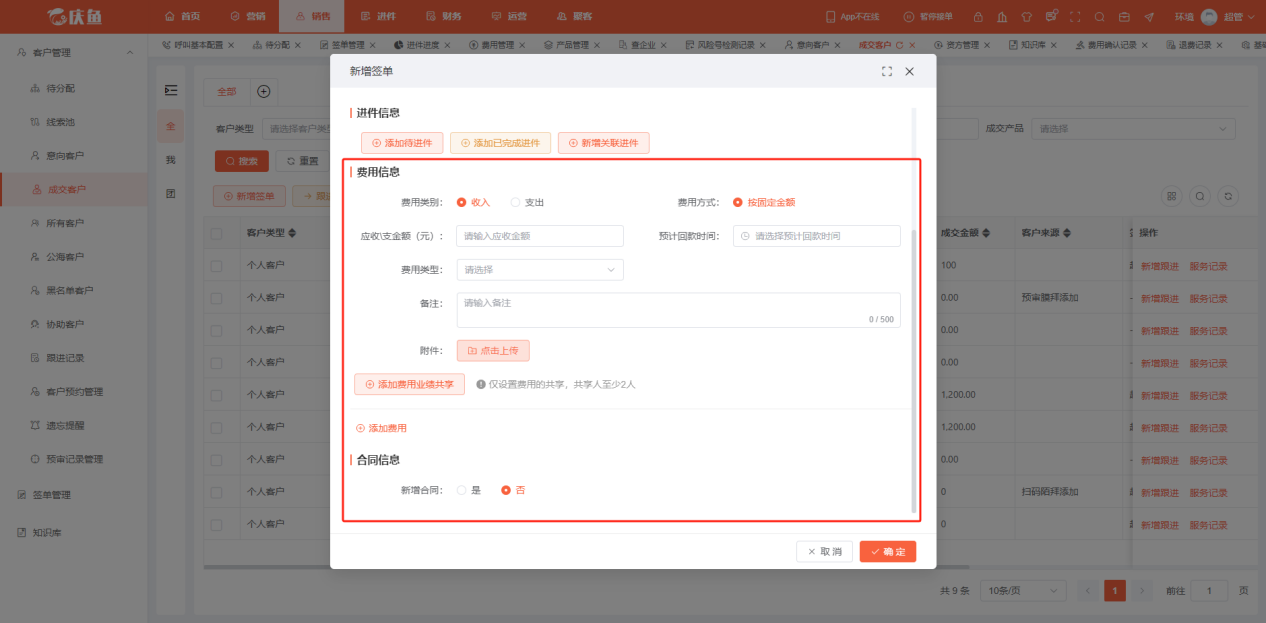Check the row with 预审膜拜添加 source
Viewport: 1266px width, 623px height.
(217, 298)
